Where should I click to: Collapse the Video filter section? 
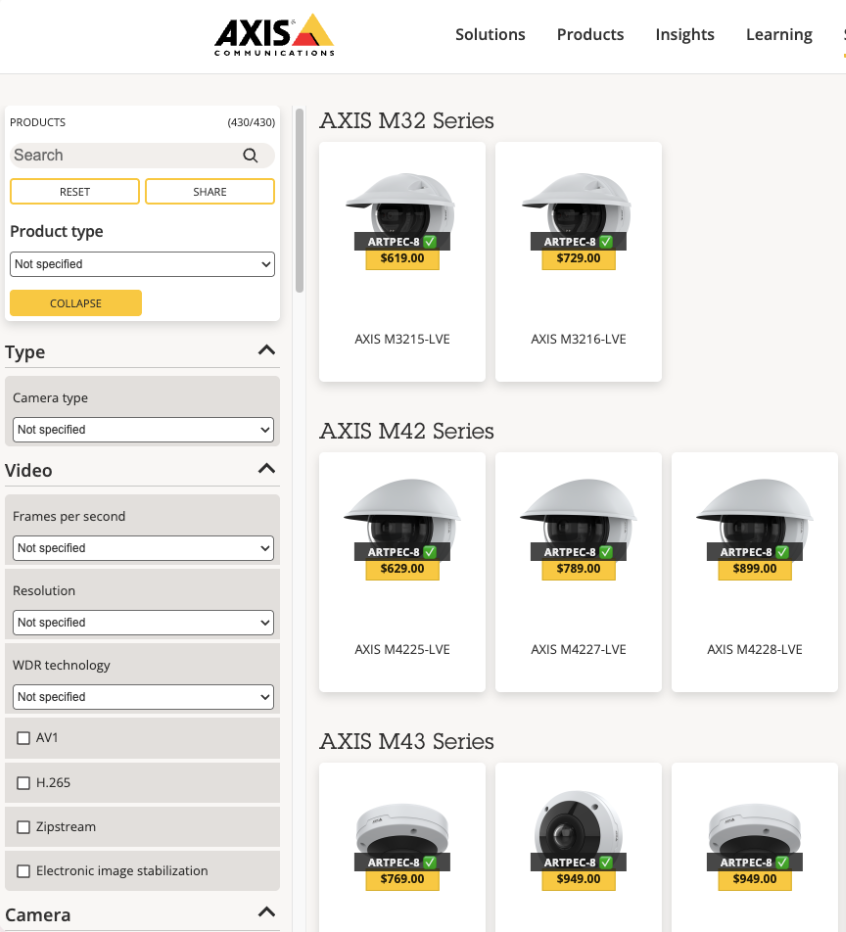click(266, 468)
